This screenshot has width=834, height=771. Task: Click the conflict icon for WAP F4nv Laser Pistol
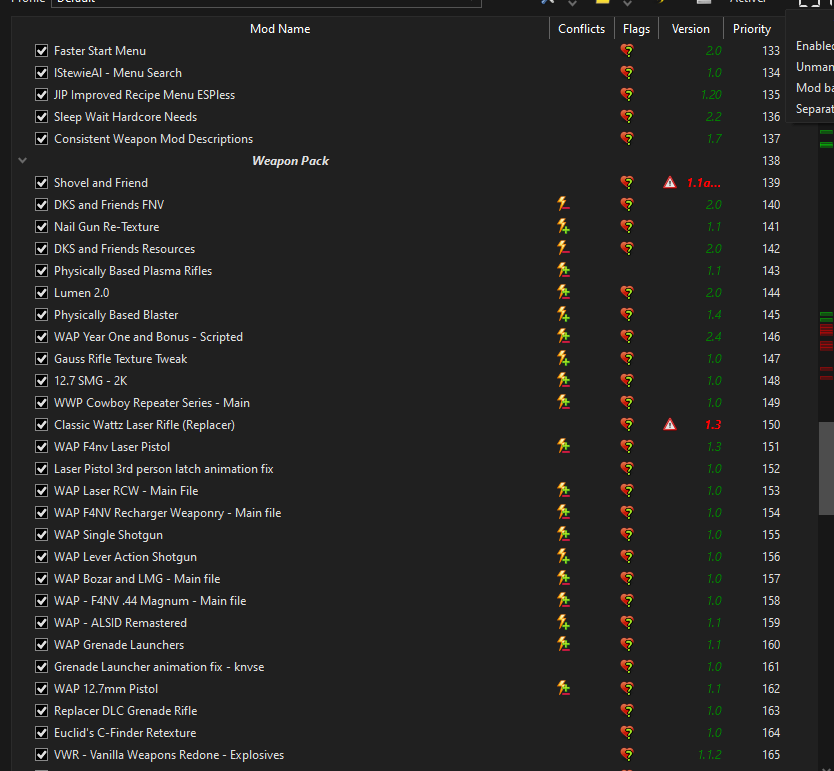click(x=563, y=447)
